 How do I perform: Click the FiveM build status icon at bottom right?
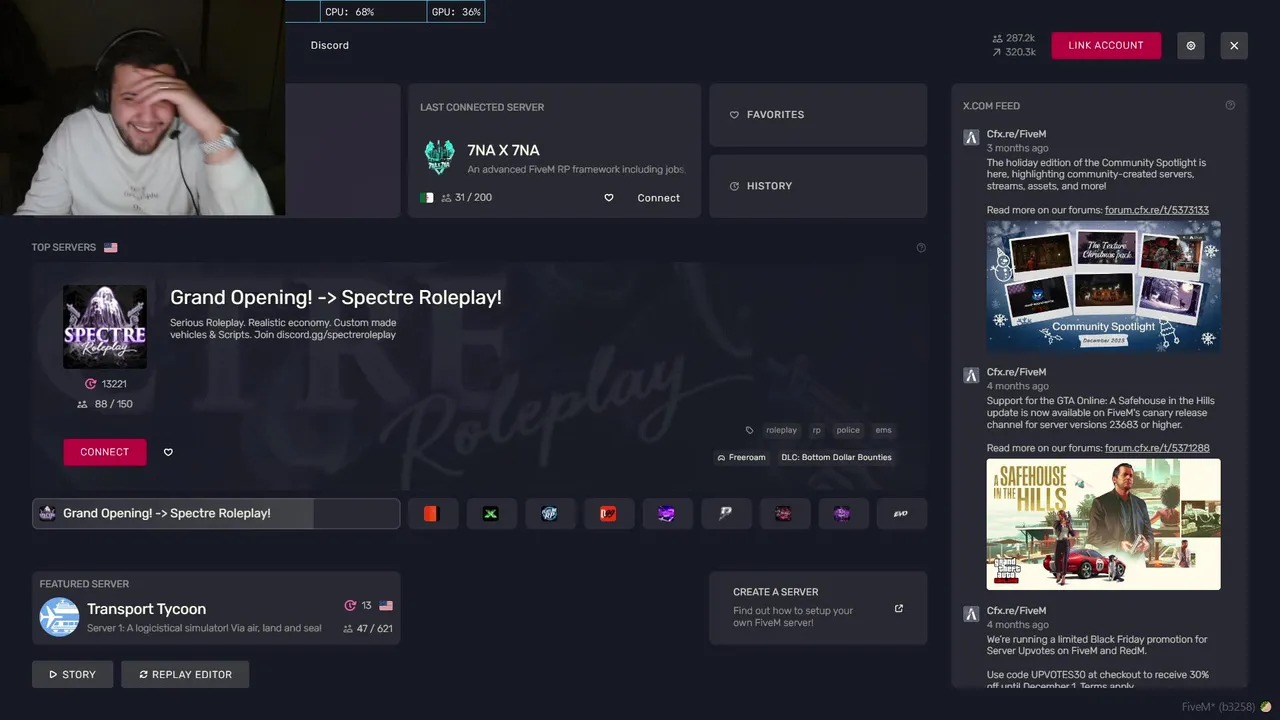click(x=1266, y=707)
